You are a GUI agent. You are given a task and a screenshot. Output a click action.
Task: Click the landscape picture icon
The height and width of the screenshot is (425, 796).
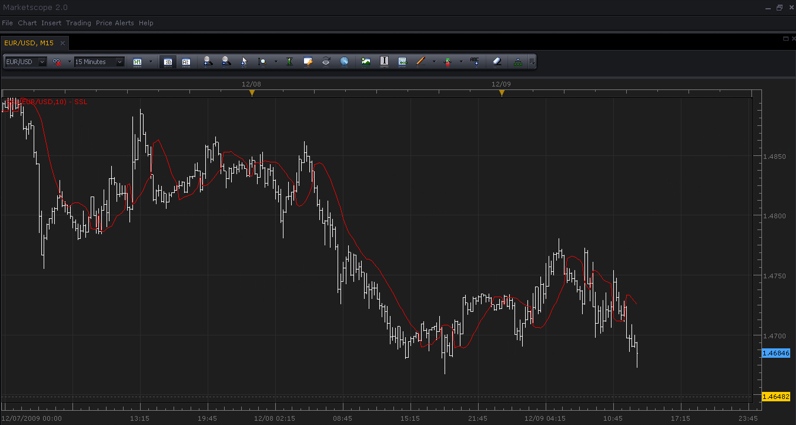tap(366, 61)
